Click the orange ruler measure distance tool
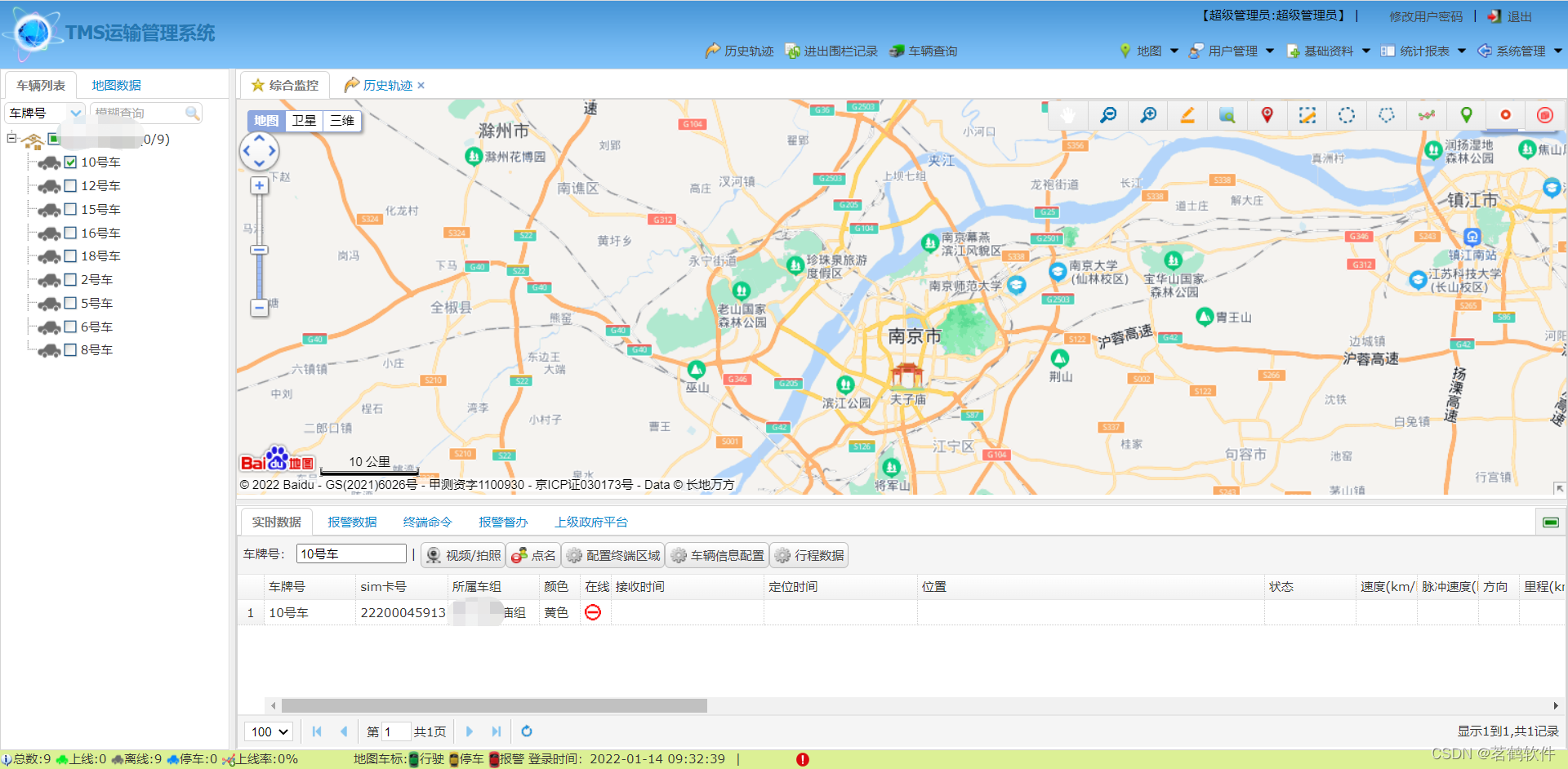This screenshot has height=769, width=1568. coord(1187,115)
